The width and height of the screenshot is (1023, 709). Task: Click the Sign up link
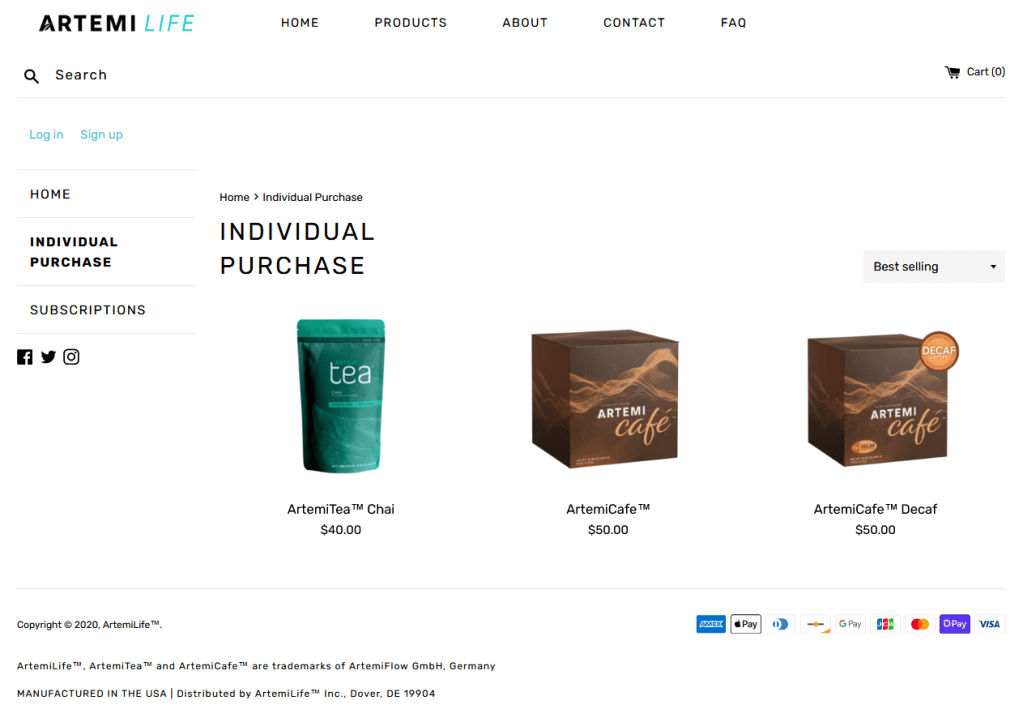pos(101,134)
